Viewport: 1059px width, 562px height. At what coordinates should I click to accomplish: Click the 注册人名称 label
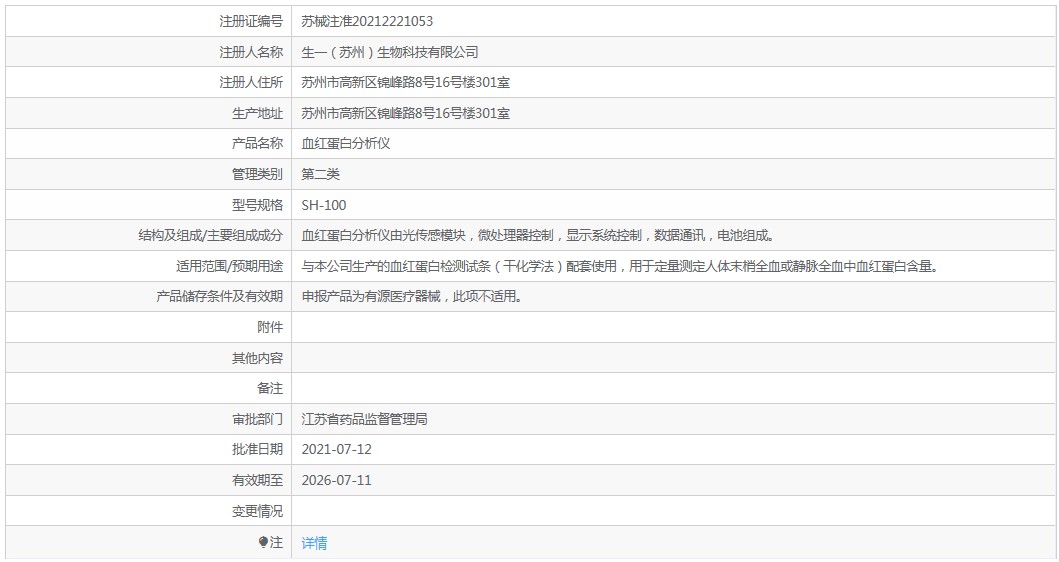(251, 52)
